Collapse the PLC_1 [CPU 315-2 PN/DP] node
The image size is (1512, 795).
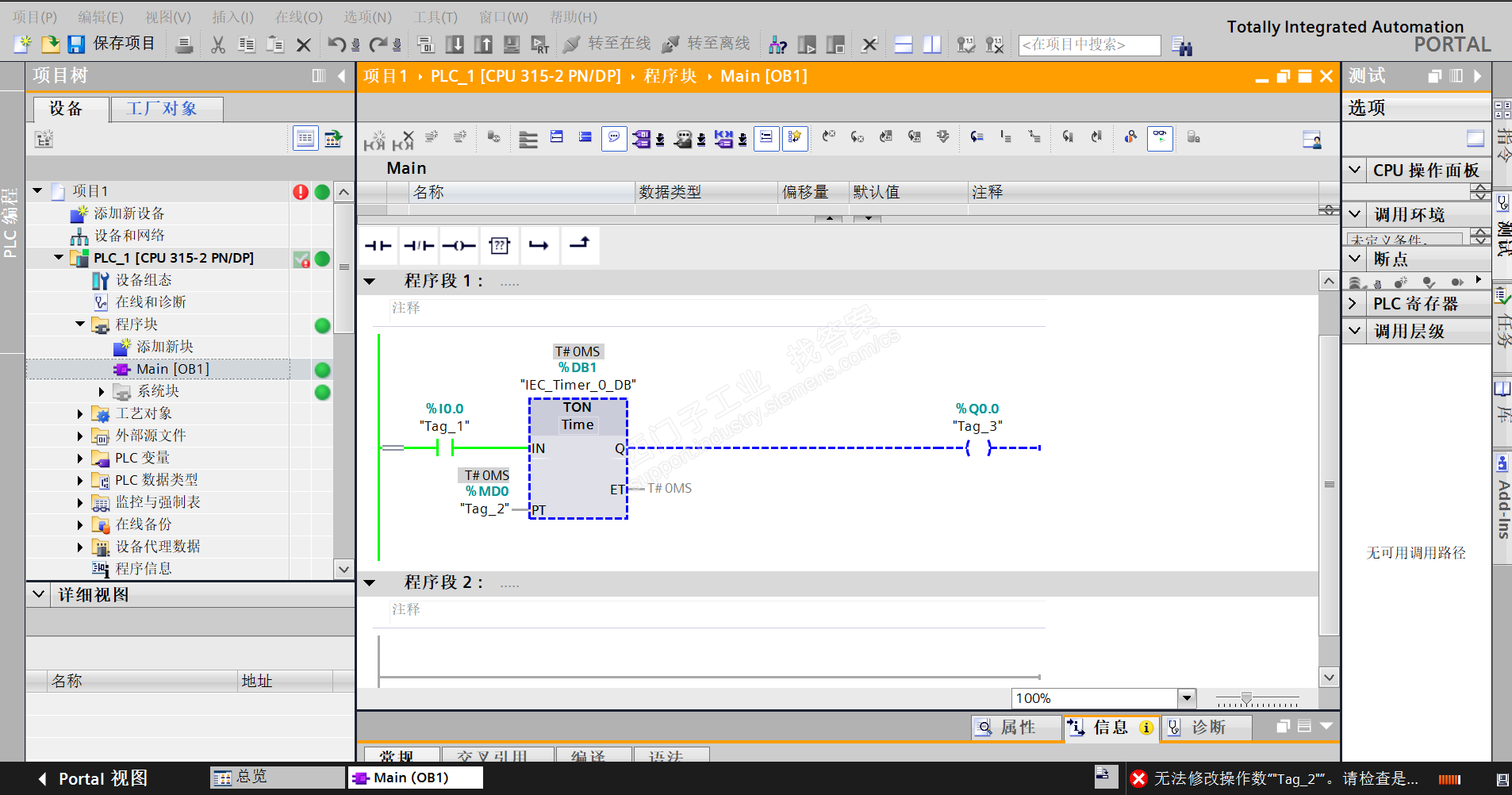tap(59, 257)
